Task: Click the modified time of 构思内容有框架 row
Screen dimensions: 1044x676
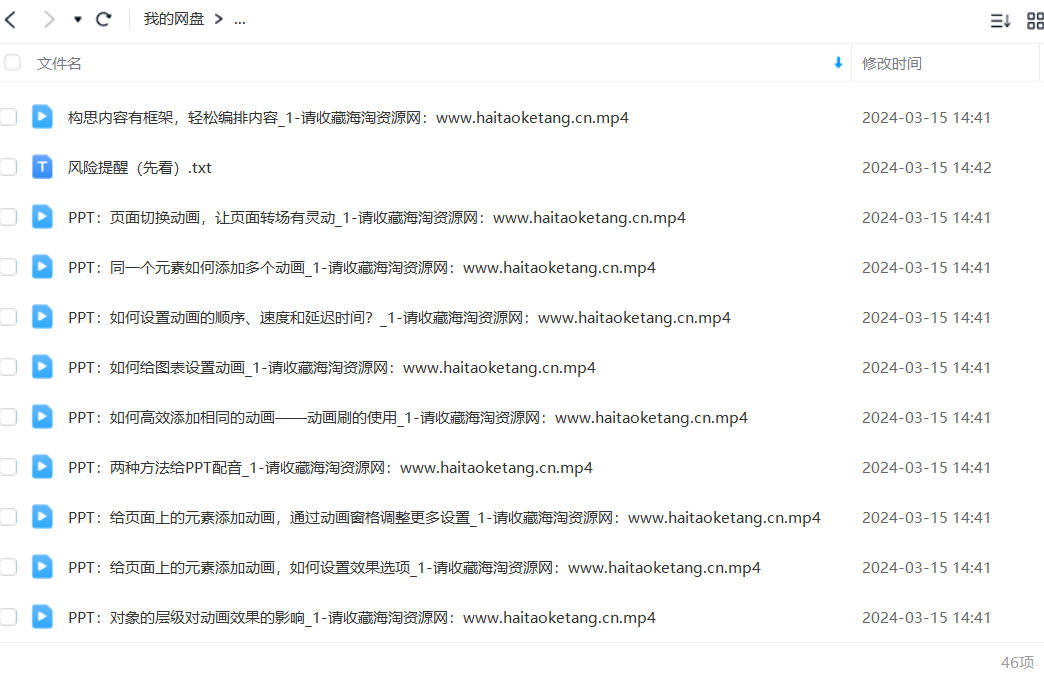Action: click(x=927, y=118)
